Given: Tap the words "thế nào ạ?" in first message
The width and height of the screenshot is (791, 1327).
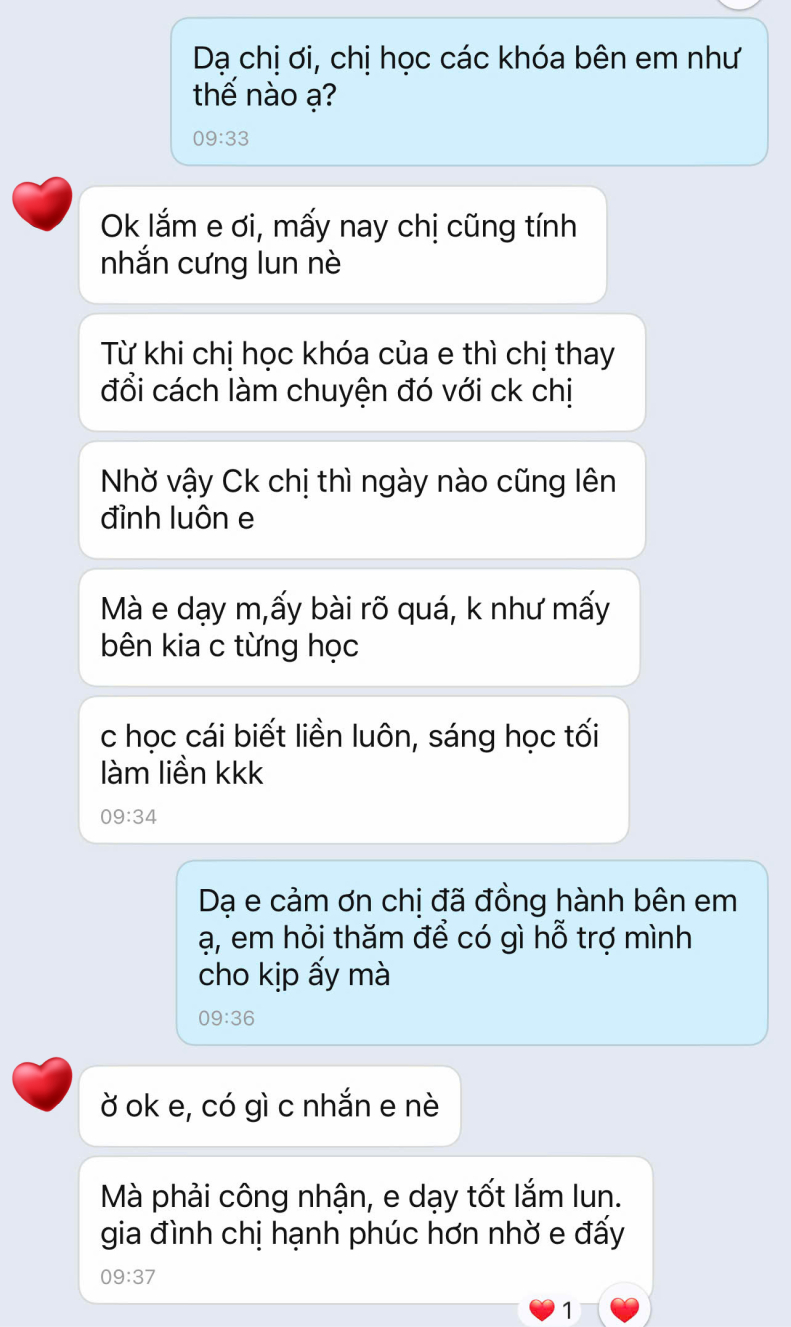Looking at the screenshot, I should click(x=264, y=98).
